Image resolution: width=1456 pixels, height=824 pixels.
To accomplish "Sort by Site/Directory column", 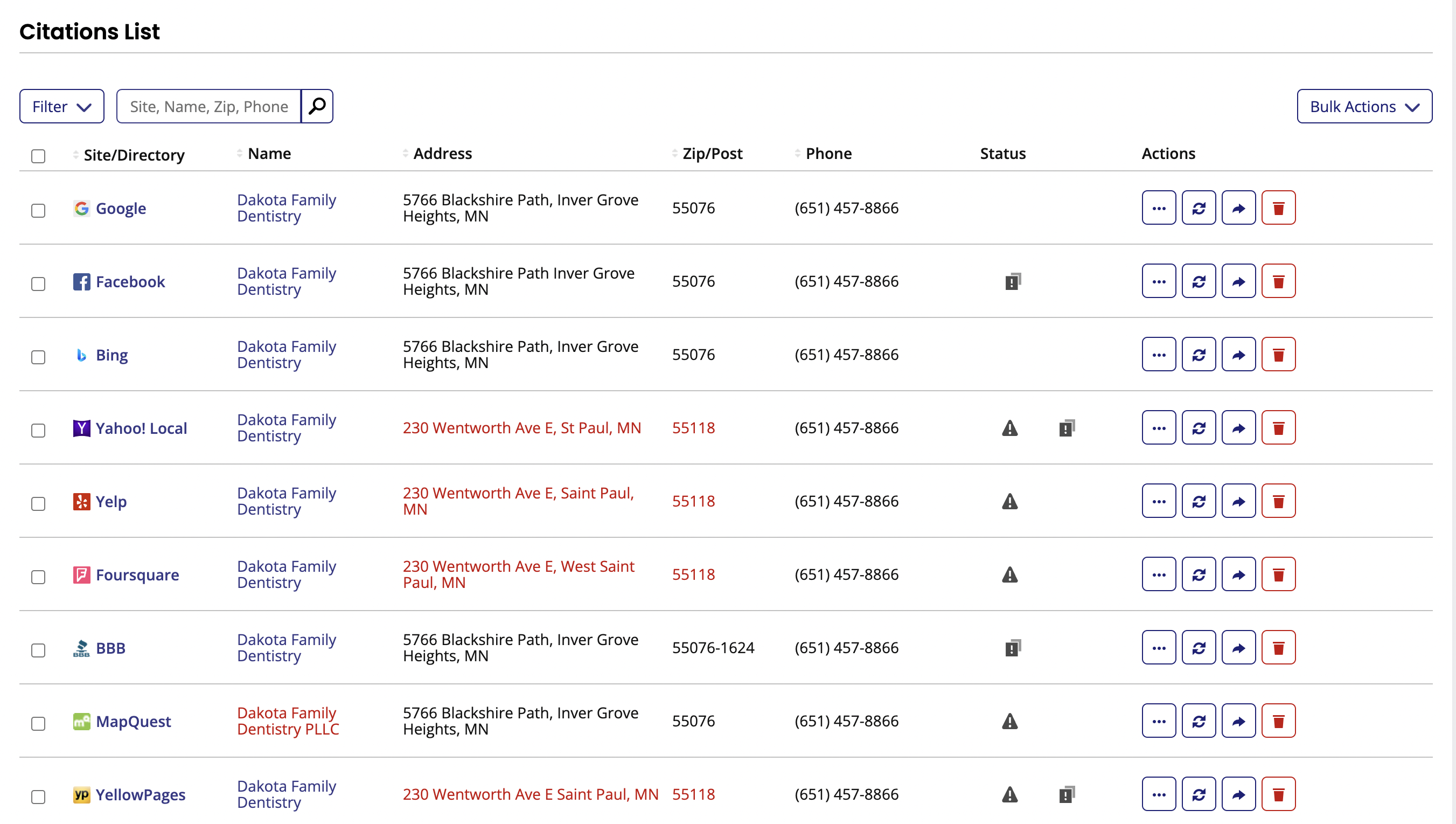I will (x=129, y=155).
